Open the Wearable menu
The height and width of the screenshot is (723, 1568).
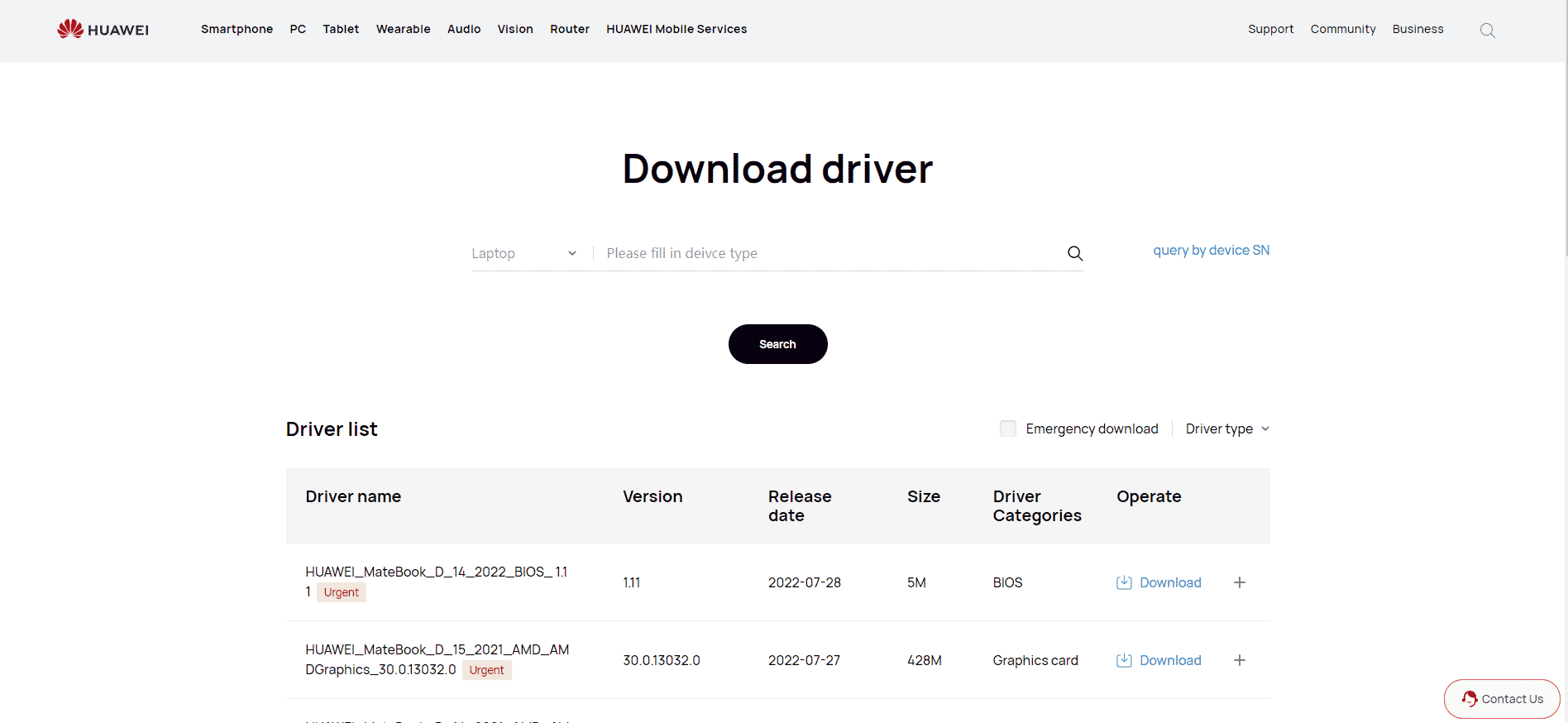(x=404, y=29)
